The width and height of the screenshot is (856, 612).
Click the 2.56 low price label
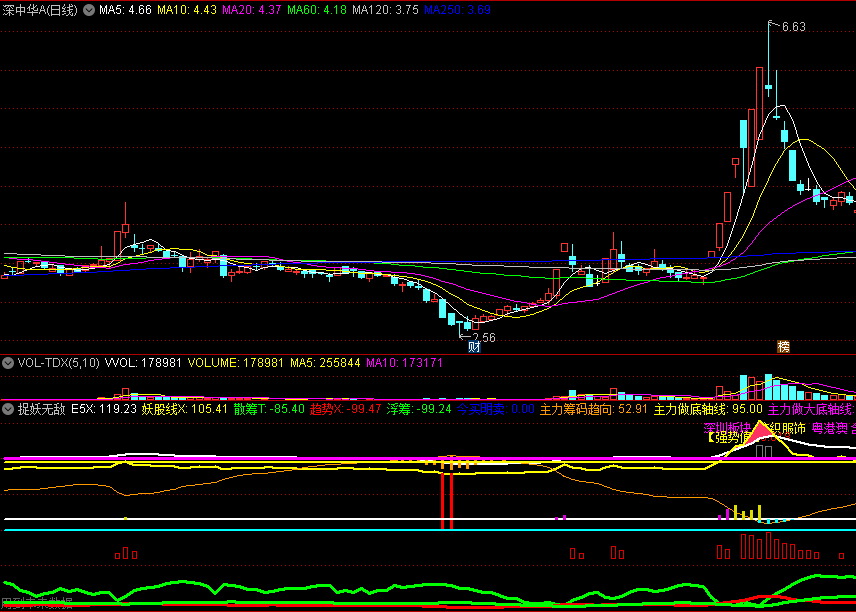pos(484,337)
